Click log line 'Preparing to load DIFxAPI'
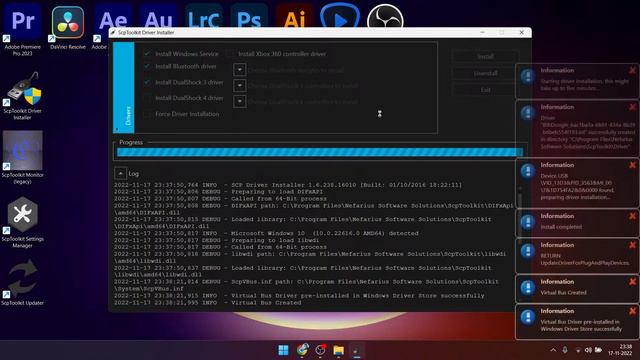Screen dimensions: 640x360 pyautogui.click(x=218, y=192)
